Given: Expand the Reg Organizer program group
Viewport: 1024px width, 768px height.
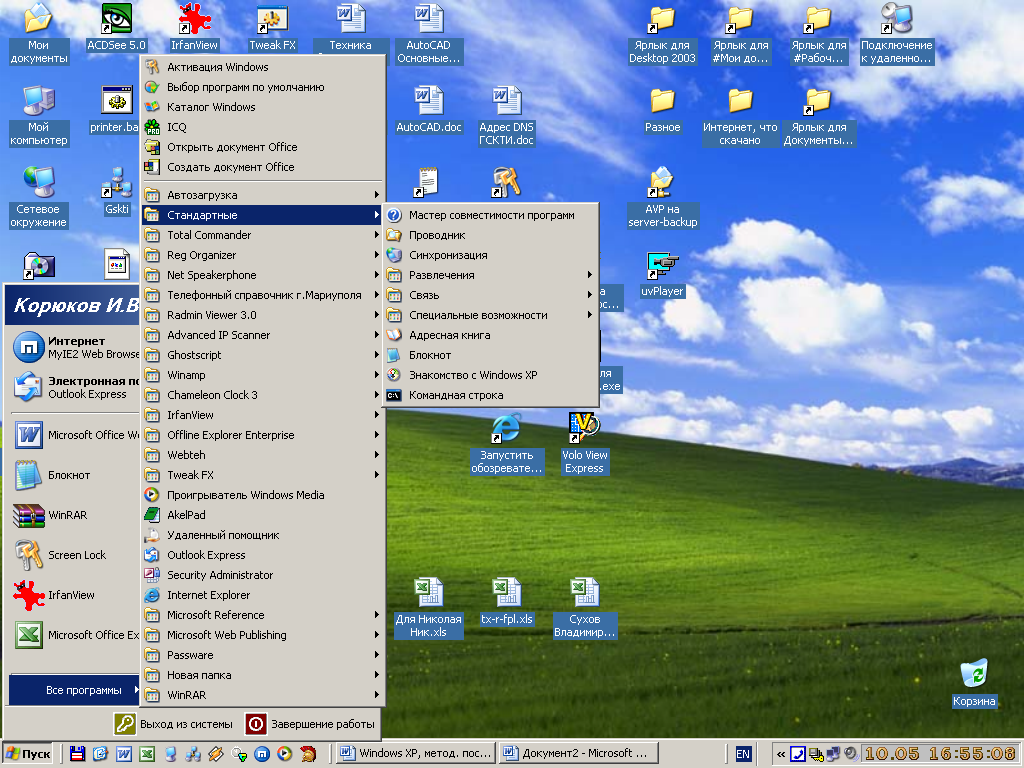Looking at the screenshot, I should point(262,255).
